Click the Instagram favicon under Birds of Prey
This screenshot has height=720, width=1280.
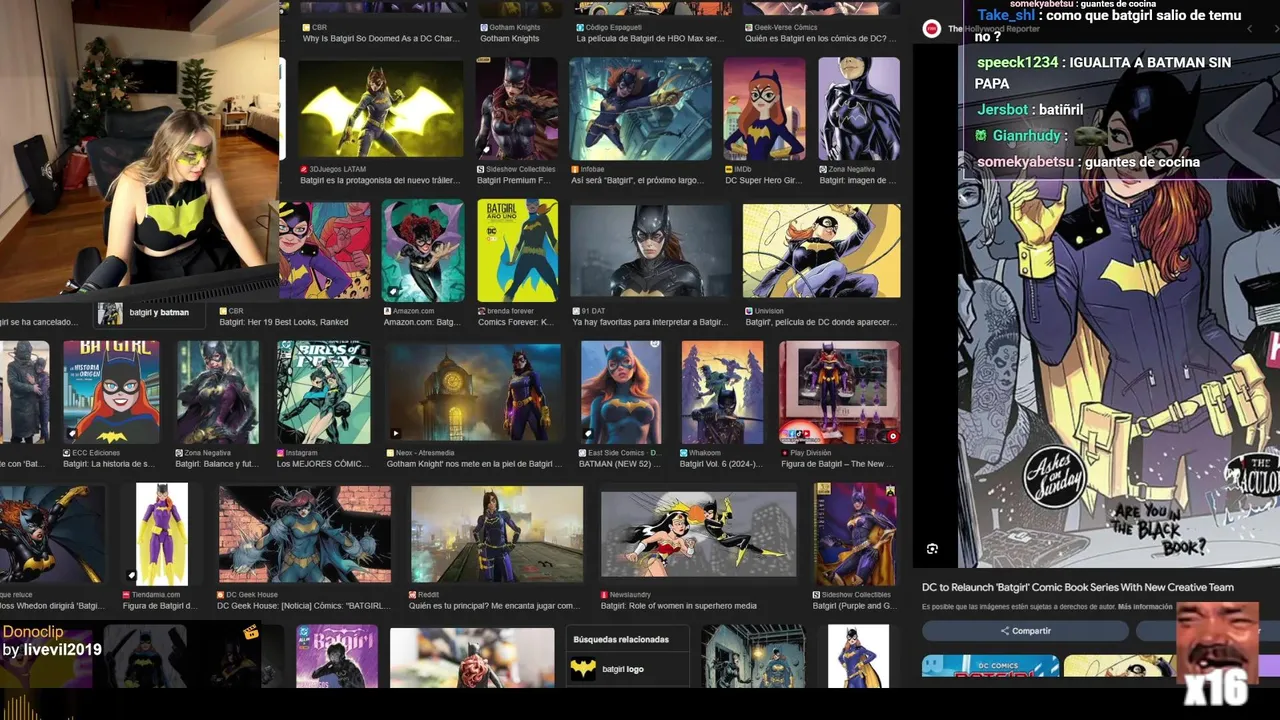tap(280, 453)
